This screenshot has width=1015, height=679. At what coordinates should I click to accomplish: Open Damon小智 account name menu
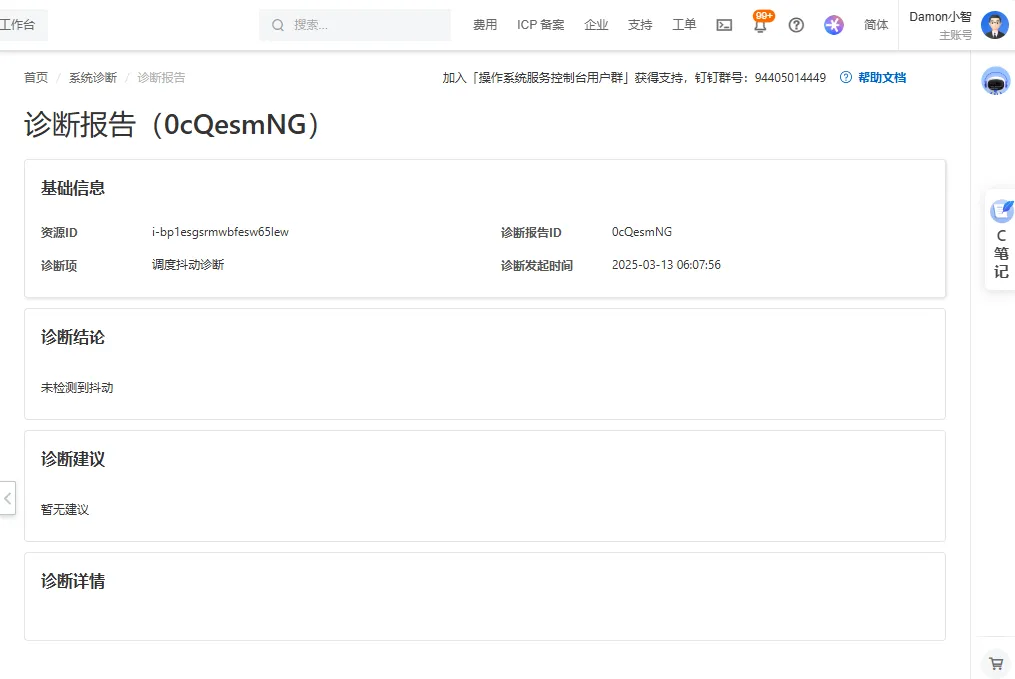coord(940,17)
